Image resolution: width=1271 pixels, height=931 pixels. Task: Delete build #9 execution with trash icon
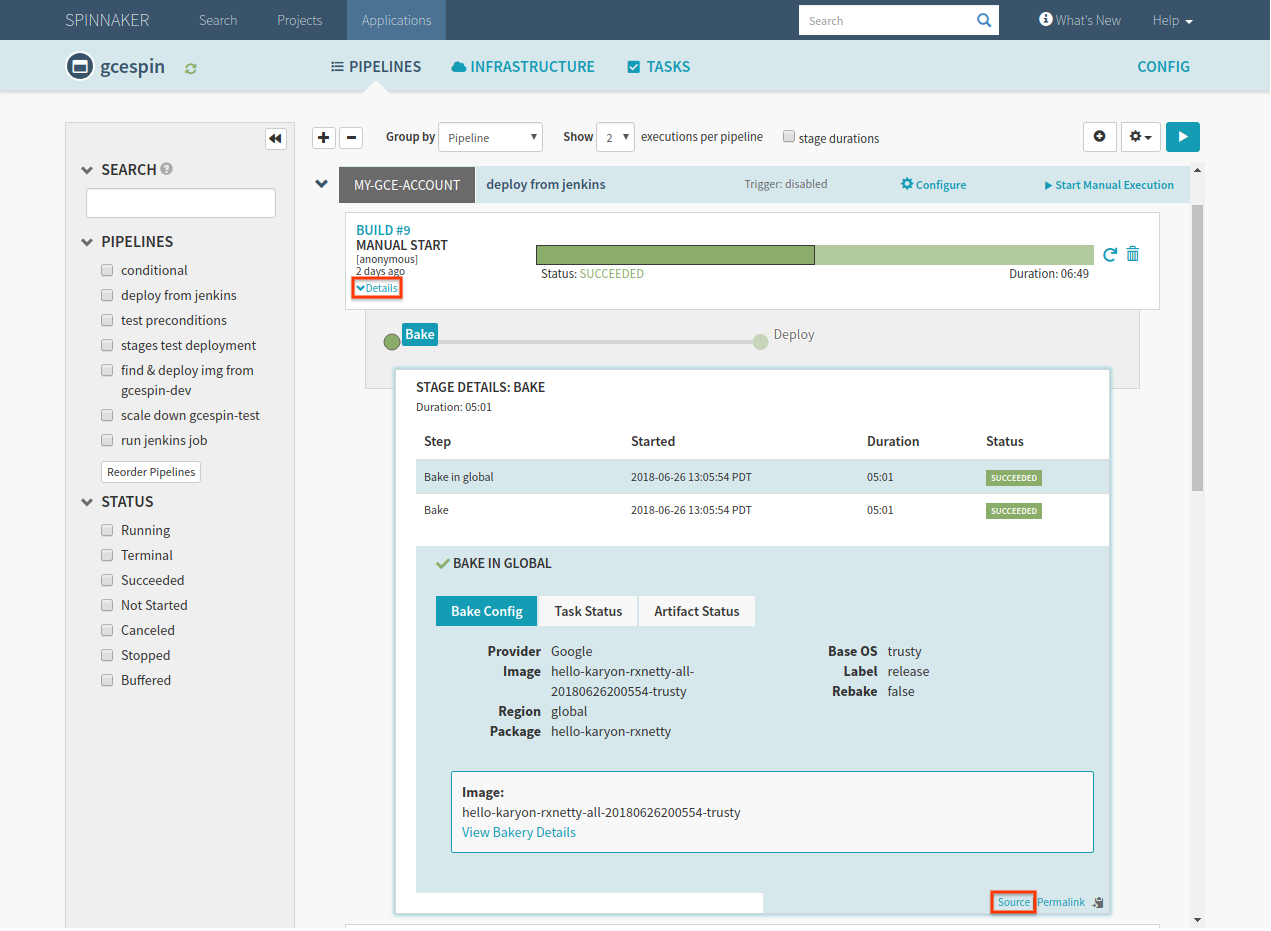(x=1132, y=255)
